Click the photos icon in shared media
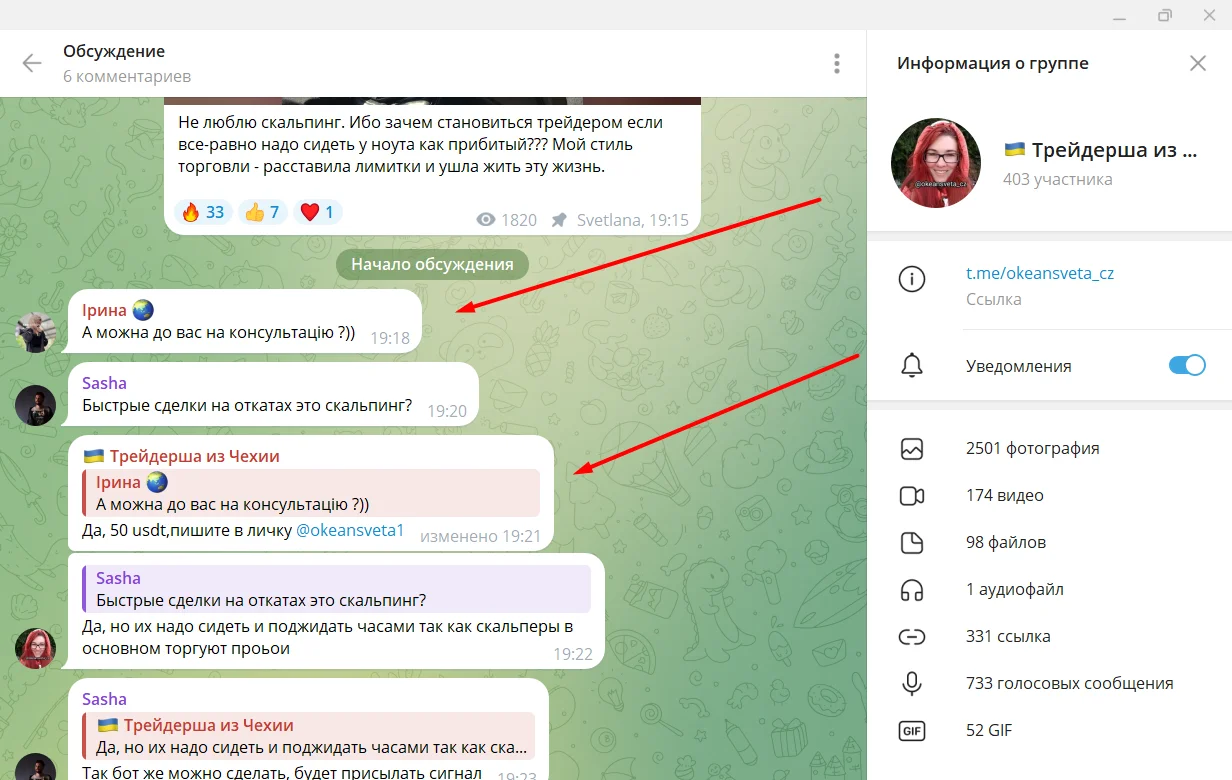This screenshot has width=1232, height=780. (x=912, y=449)
